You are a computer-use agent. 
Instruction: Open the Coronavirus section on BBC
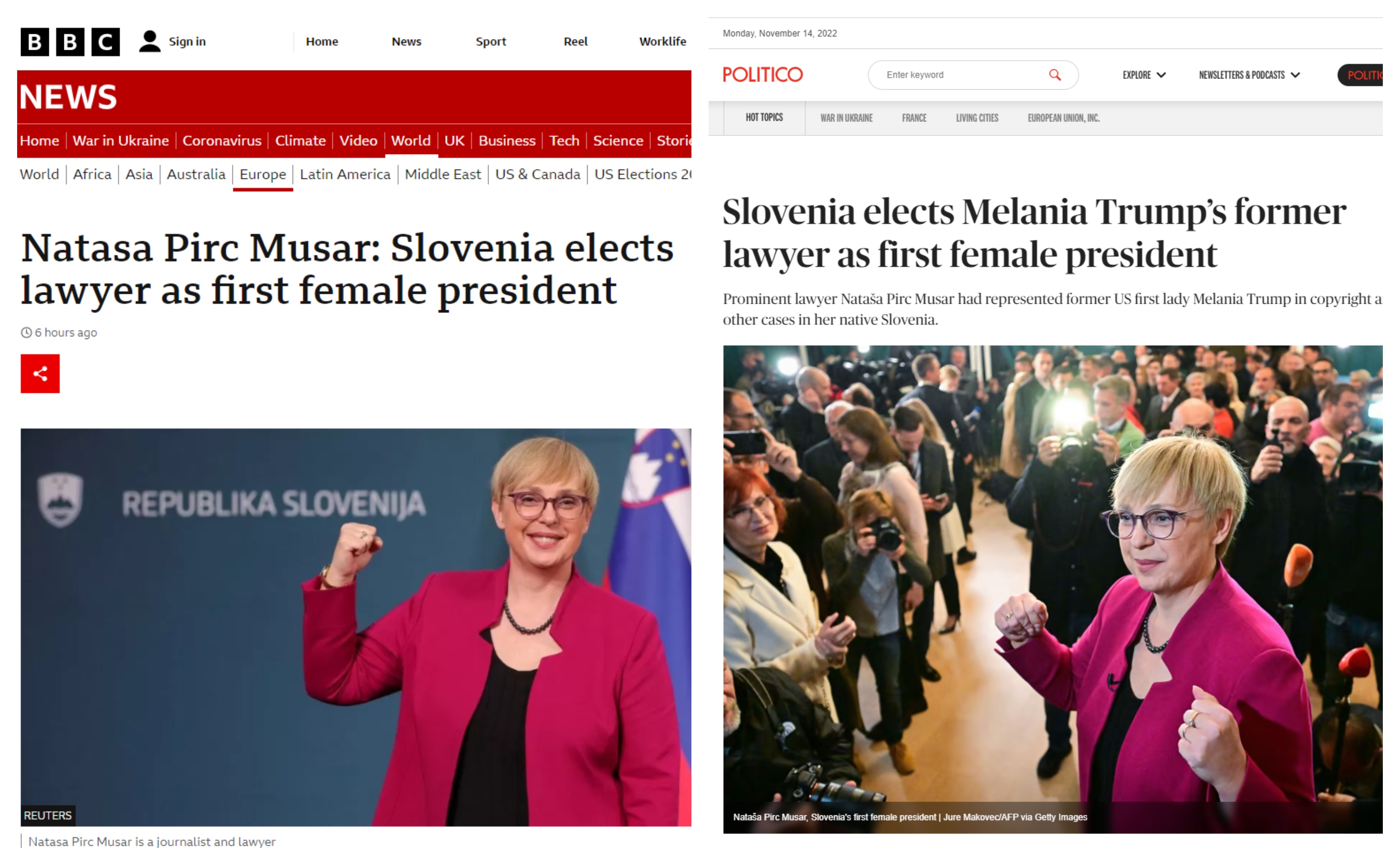[222, 141]
